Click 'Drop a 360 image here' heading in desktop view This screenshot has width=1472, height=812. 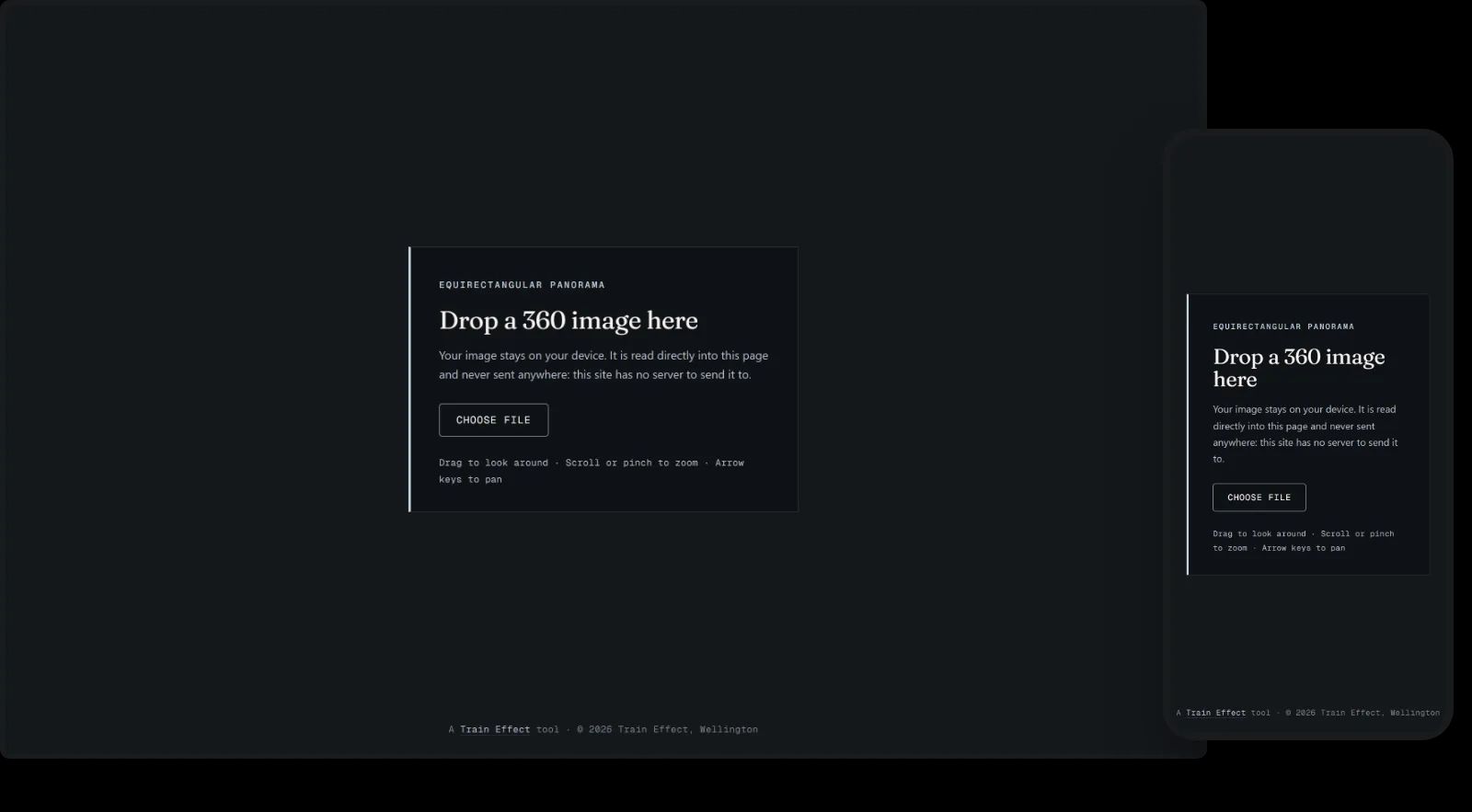(x=569, y=320)
